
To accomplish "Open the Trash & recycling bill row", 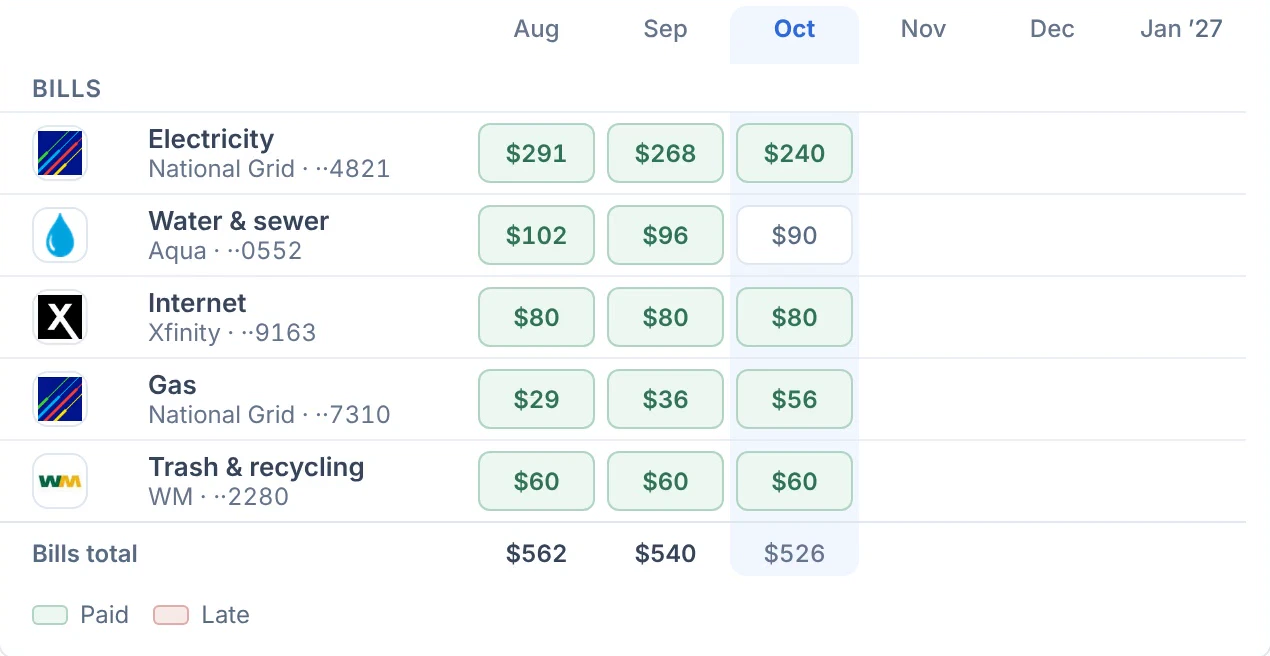I will click(623, 481).
